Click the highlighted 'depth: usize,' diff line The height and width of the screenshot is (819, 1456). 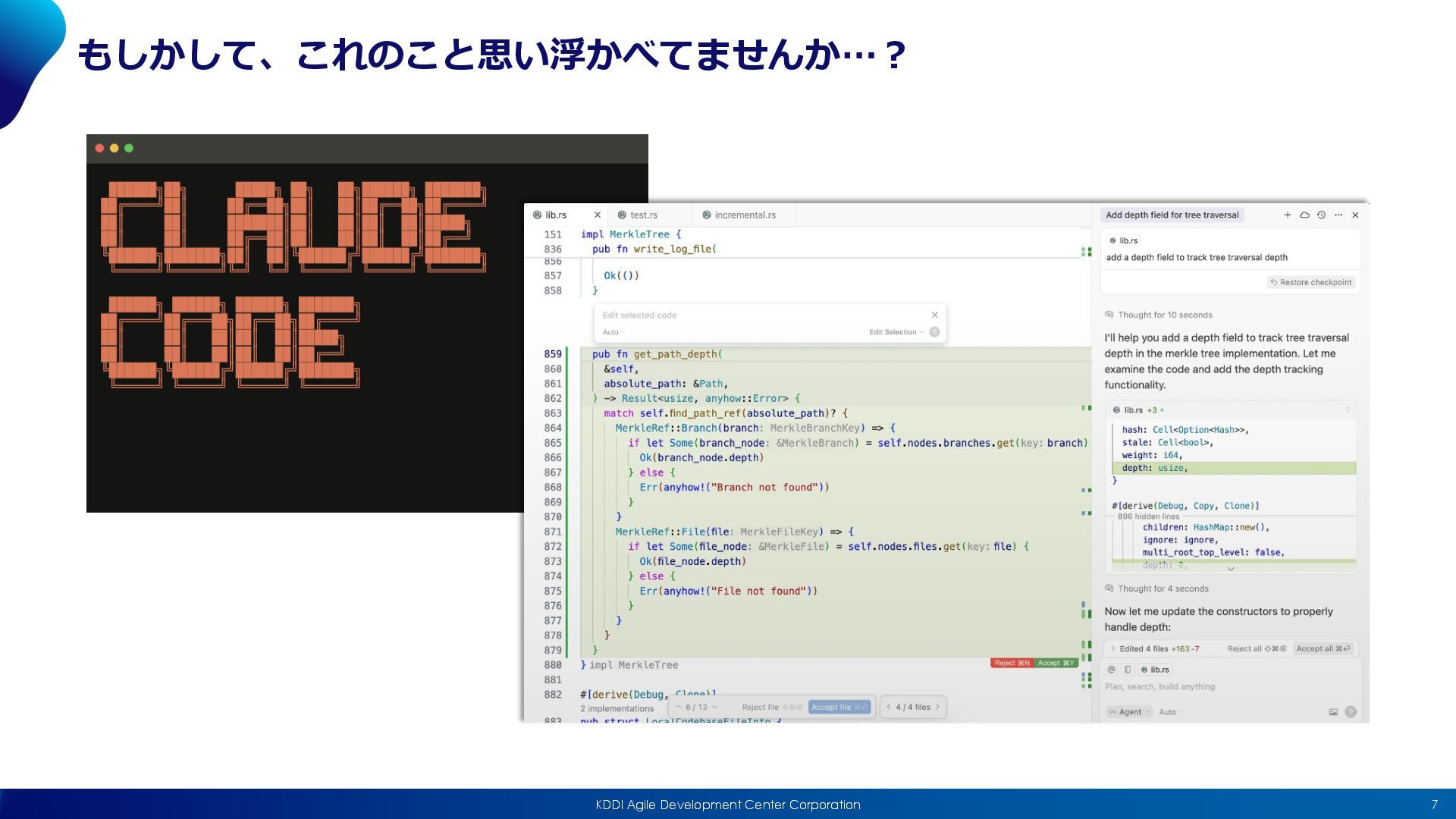click(x=1234, y=469)
